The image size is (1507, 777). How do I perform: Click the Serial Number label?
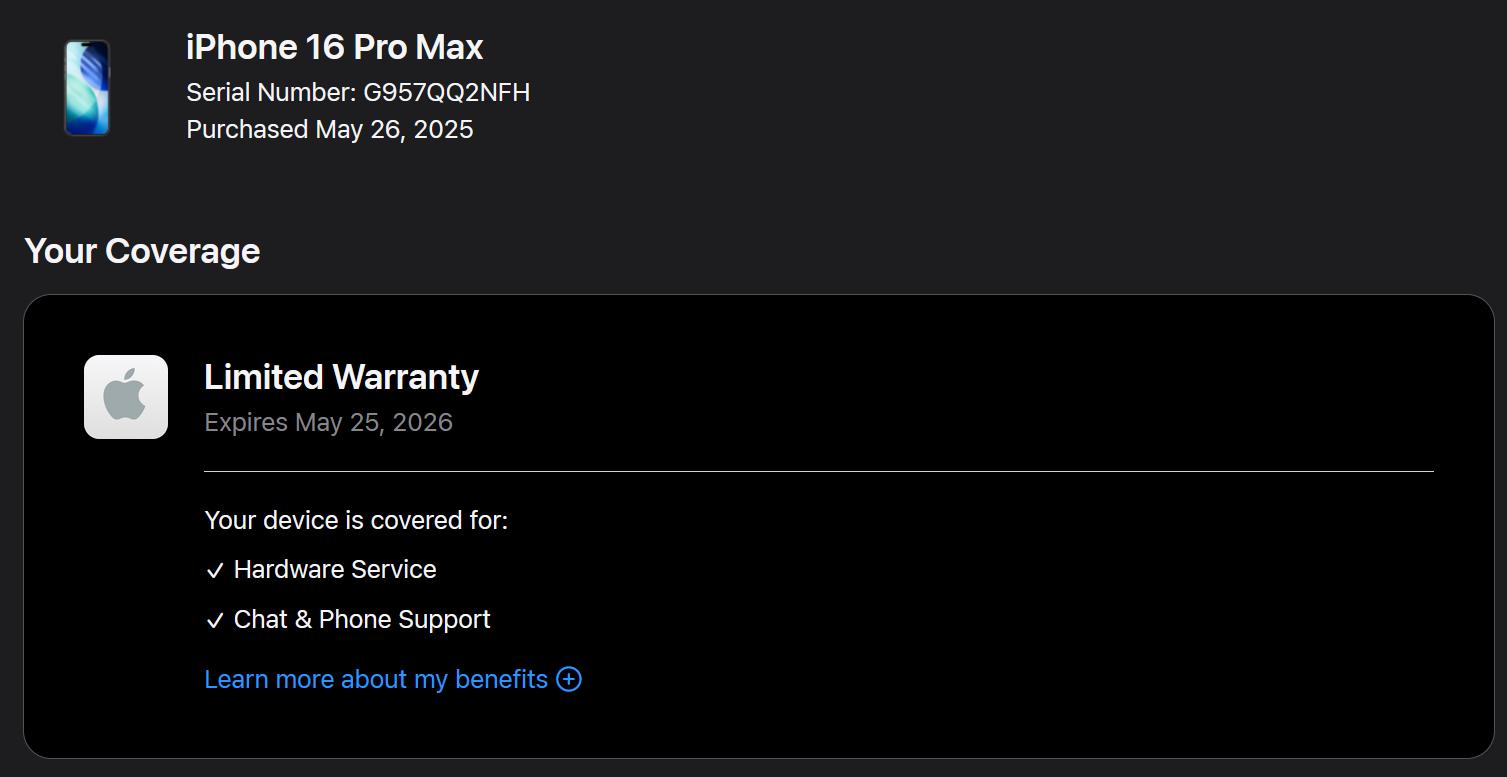coord(270,93)
